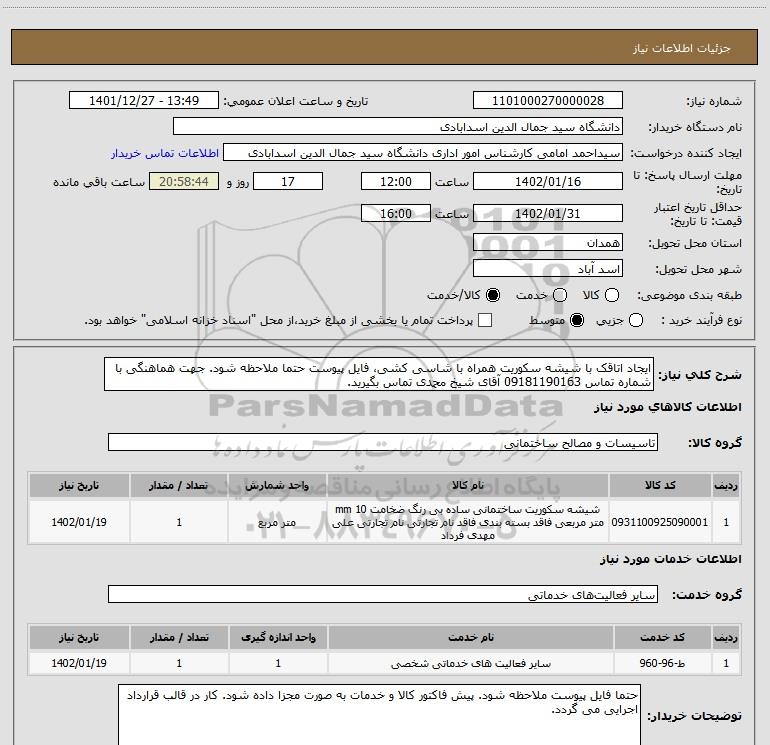This screenshot has width=770, height=745.
Task: Select the کالا radio button
Action: point(612,295)
